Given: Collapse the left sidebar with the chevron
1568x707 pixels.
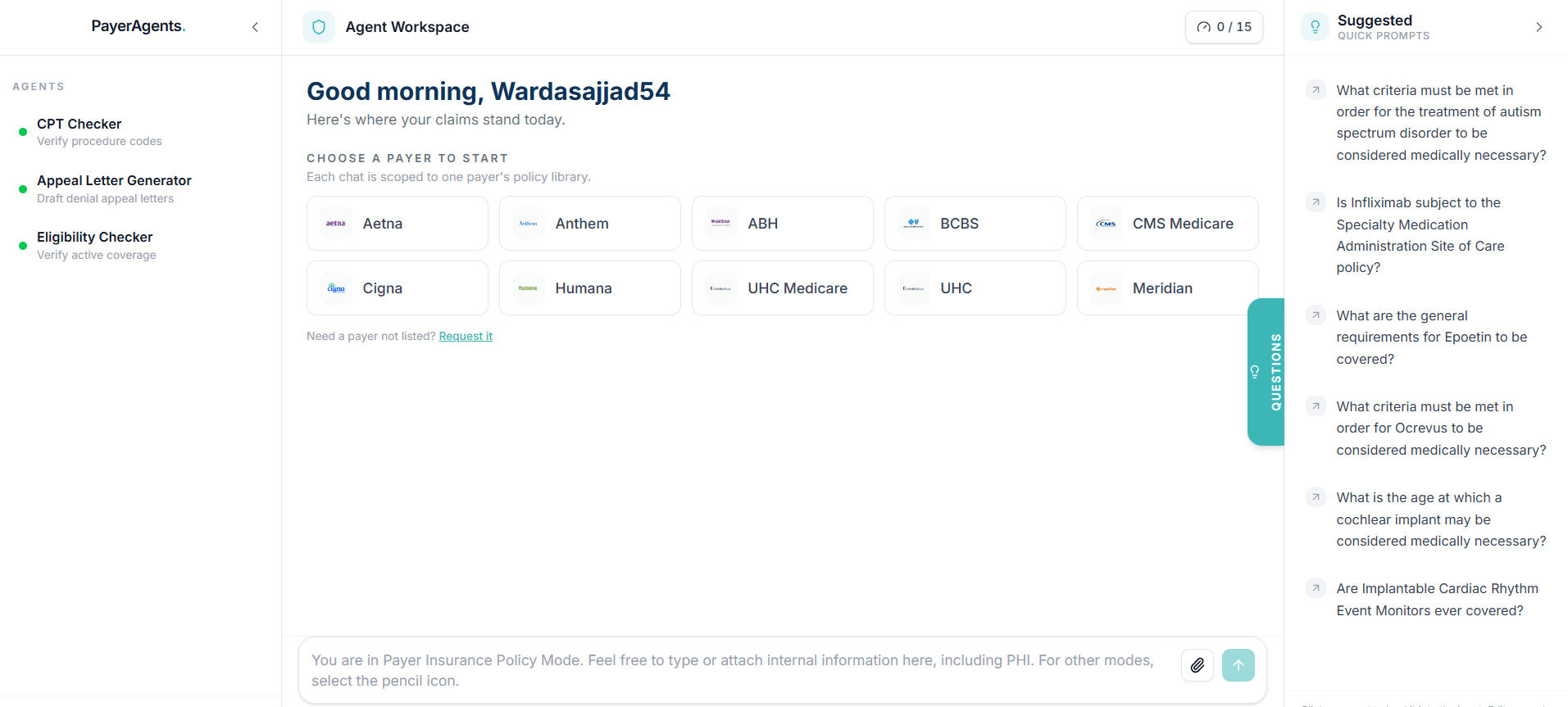Looking at the screenshot, I should 255,27.
